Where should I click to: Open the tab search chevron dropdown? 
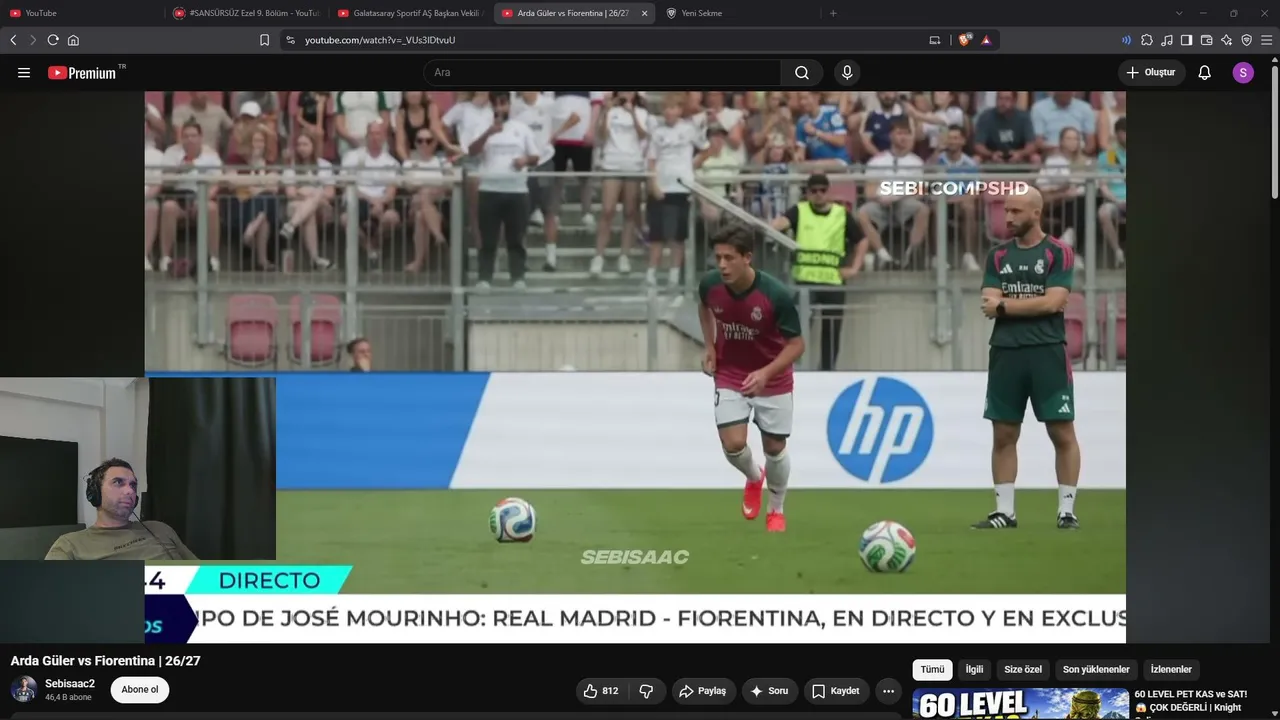[1179, 13]
